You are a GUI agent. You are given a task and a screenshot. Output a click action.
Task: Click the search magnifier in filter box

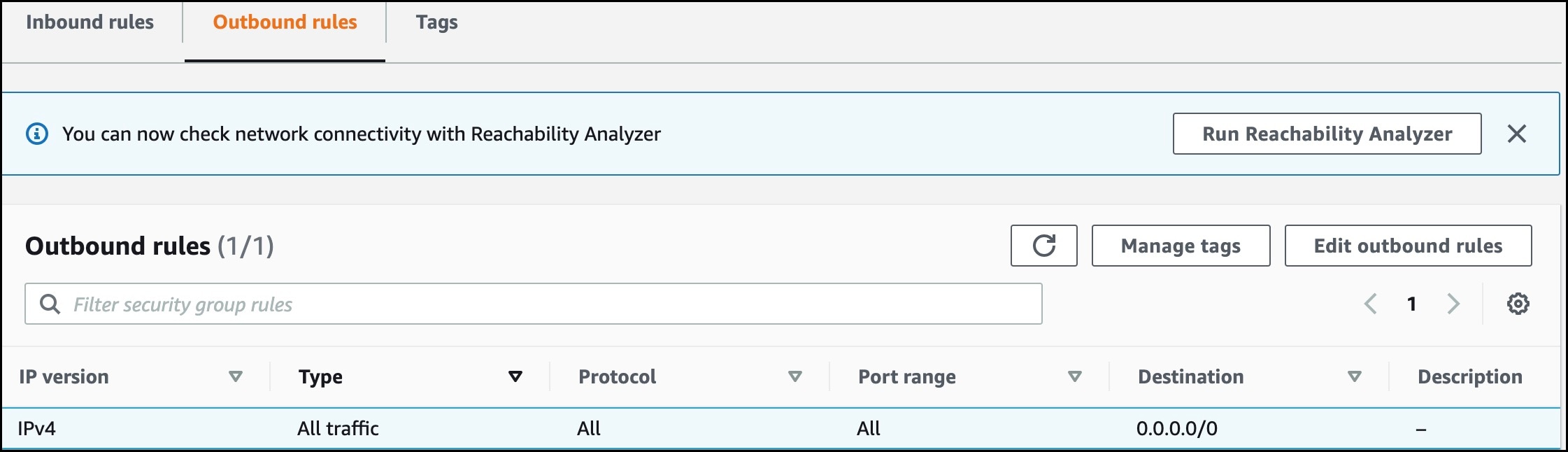(x=50, y=303)
